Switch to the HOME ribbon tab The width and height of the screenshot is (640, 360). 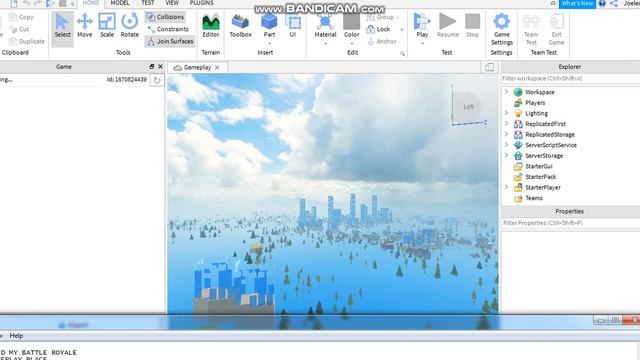[x=91, y=3]
